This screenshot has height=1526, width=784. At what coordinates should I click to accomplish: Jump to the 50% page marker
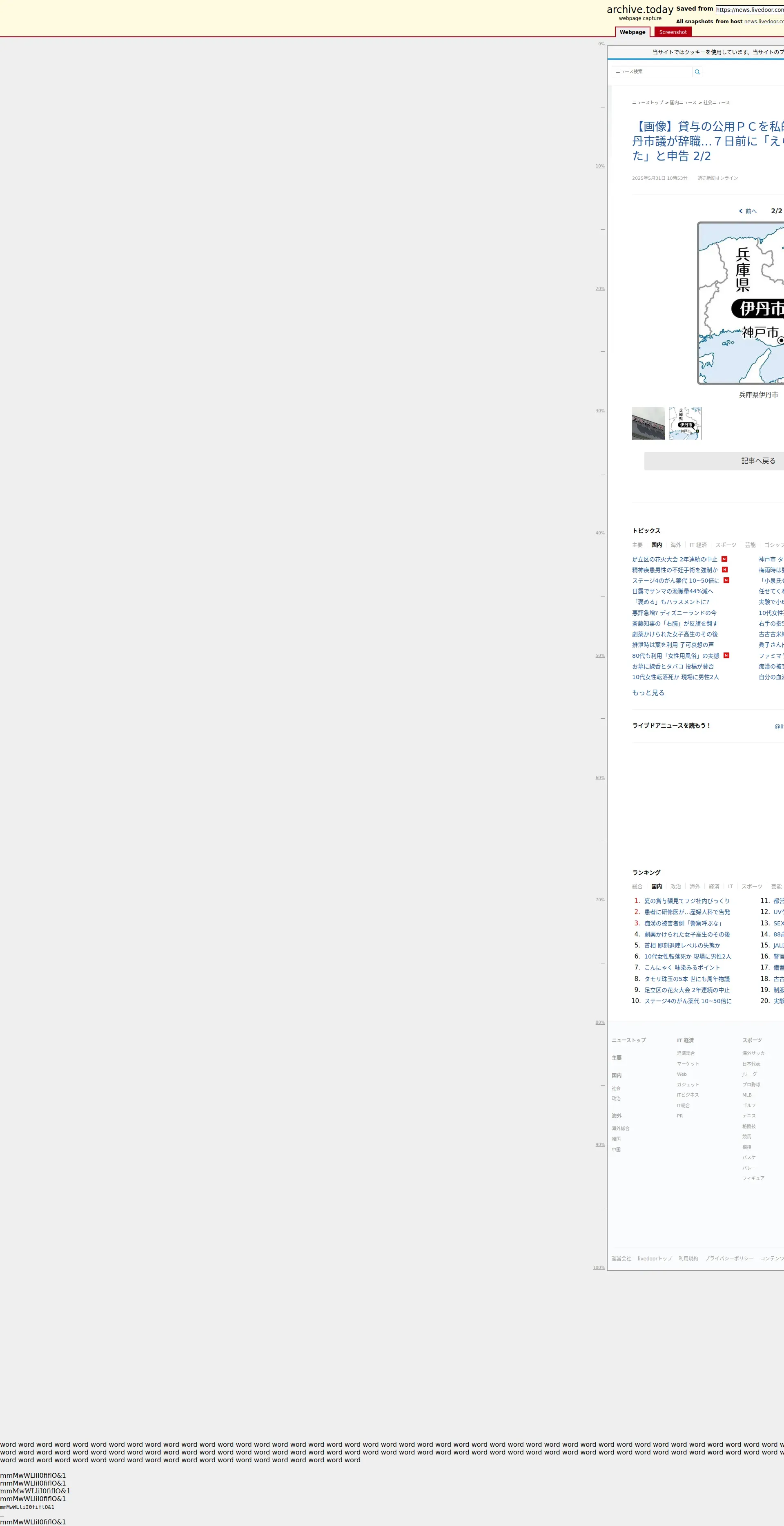[600, 656]
